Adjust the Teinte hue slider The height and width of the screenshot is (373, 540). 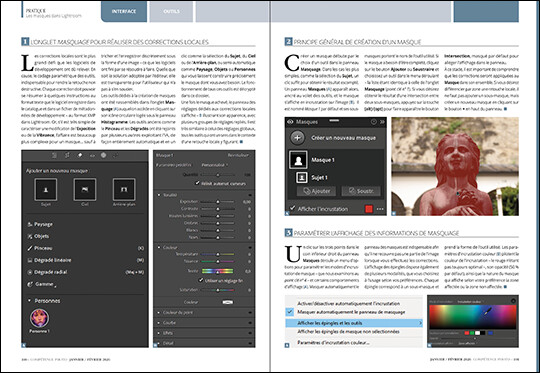[218, 271]
